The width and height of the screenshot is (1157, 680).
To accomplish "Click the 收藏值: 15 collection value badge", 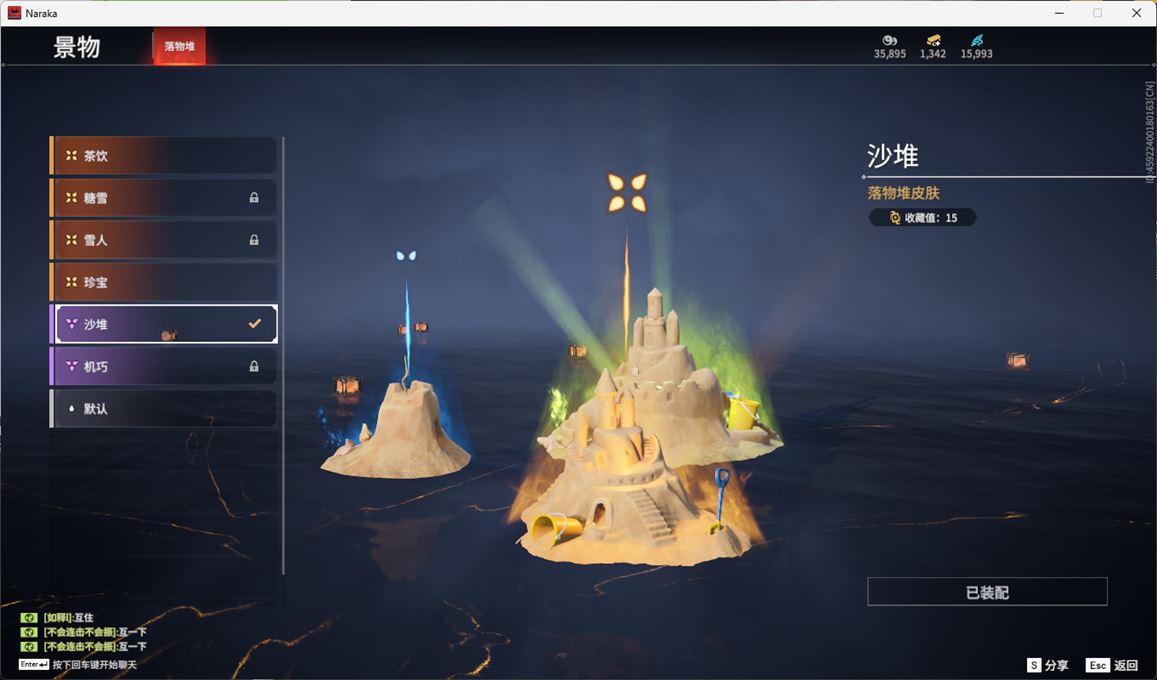I will coord(922,218).
